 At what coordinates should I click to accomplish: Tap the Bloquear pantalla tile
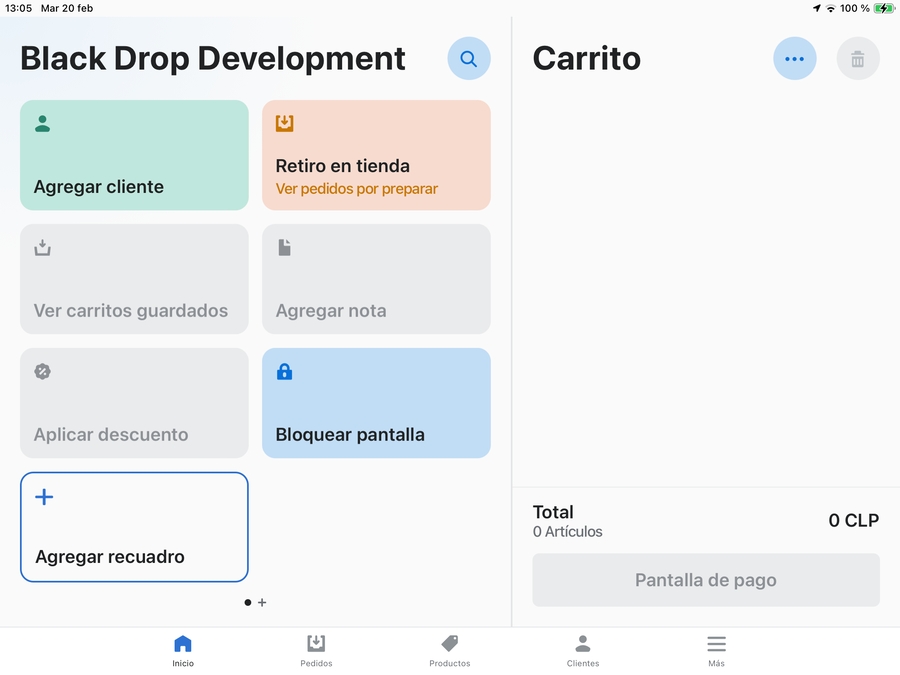click(x=376, y=403)
